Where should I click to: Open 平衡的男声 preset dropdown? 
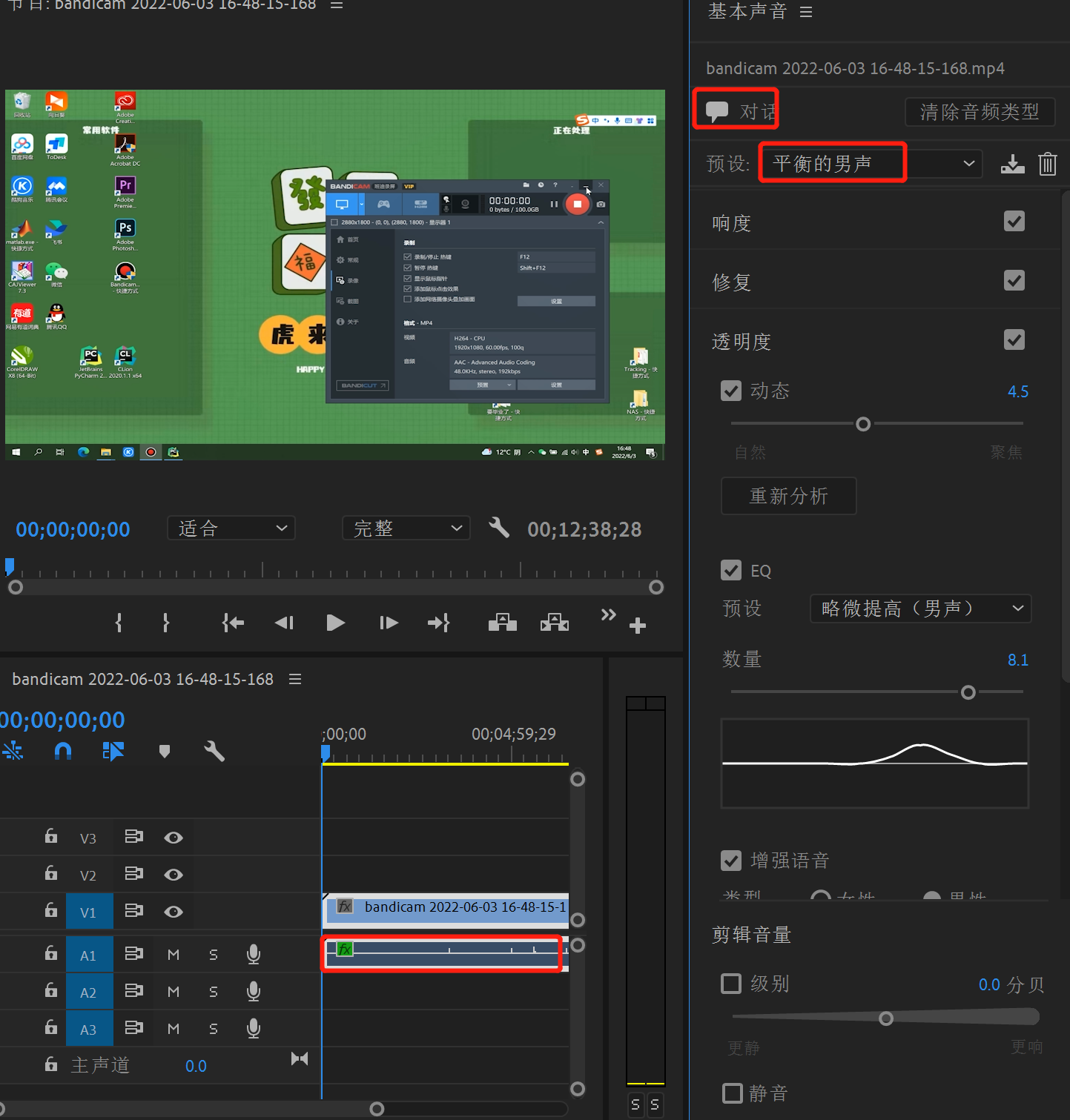tap(871, 164)
